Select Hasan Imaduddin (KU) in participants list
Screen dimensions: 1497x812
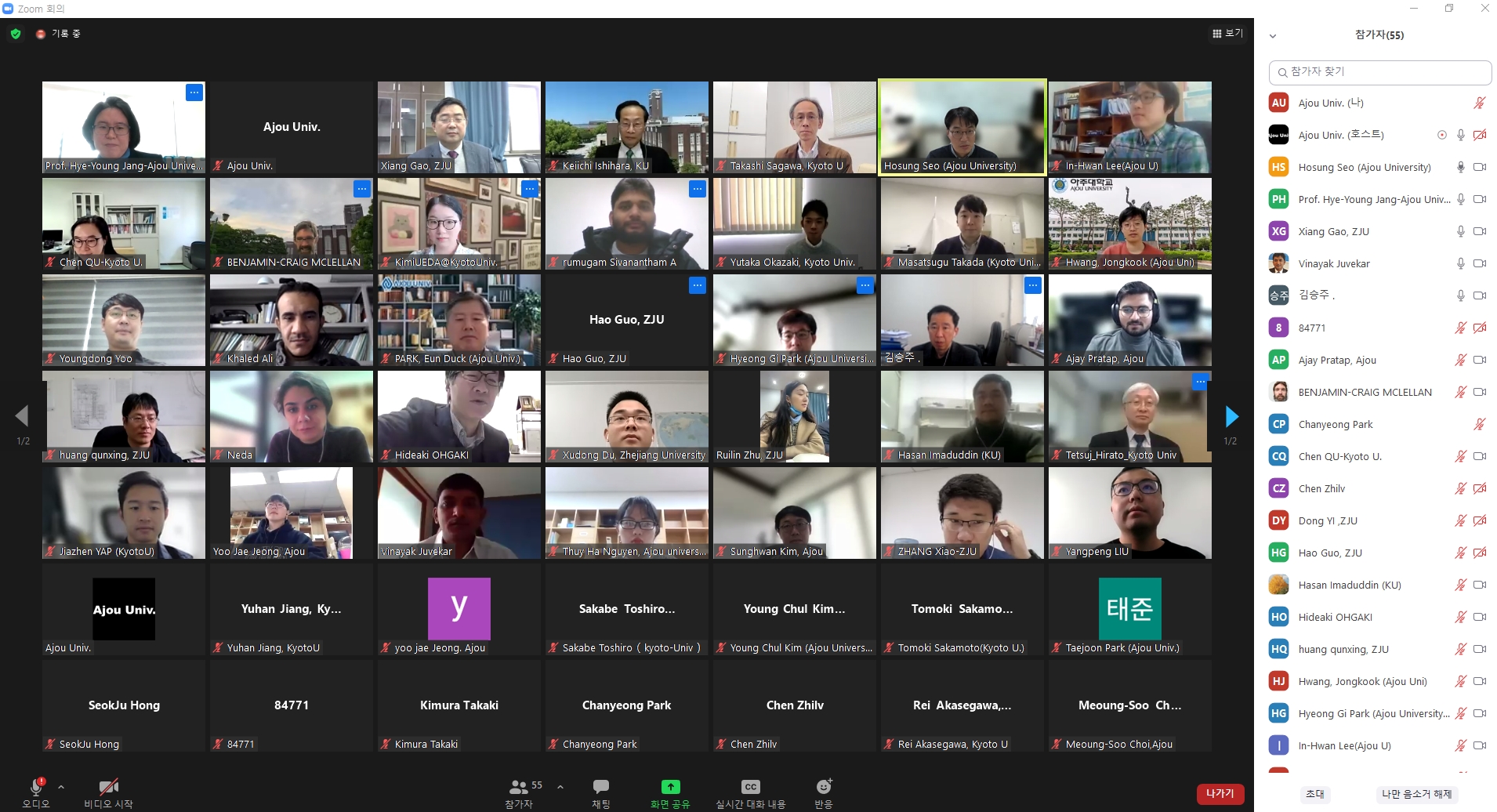point(1380,585)
